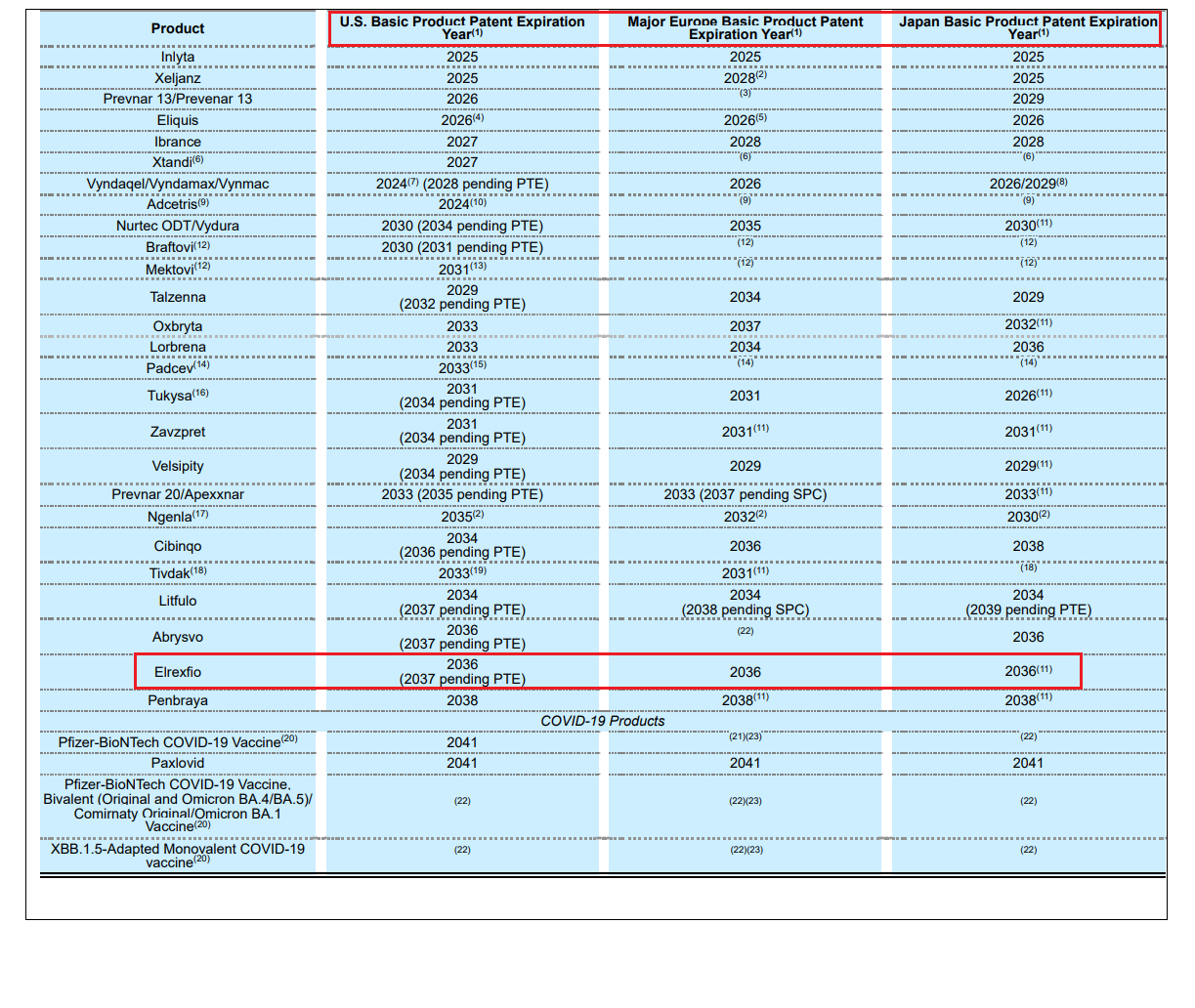Image resolution: width=1195 pixels, height=1008 pixels.
Task: Click the "2033 (2037 pending SPC)" Europe cell
Action: [x=745, y=494]
